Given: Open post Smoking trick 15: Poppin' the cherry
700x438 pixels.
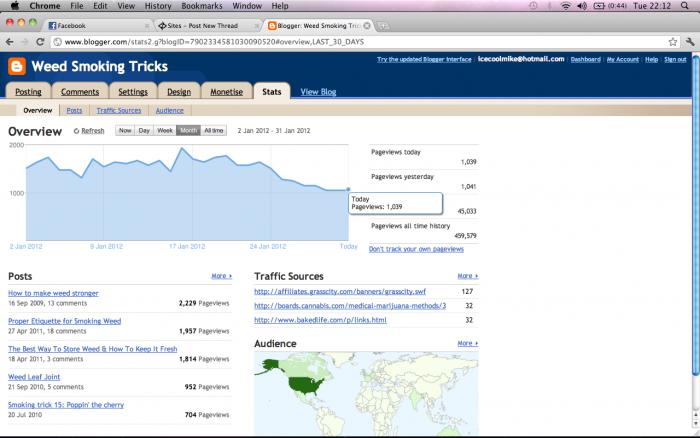Looking at the screenshot, I should [x=66, y=405].
